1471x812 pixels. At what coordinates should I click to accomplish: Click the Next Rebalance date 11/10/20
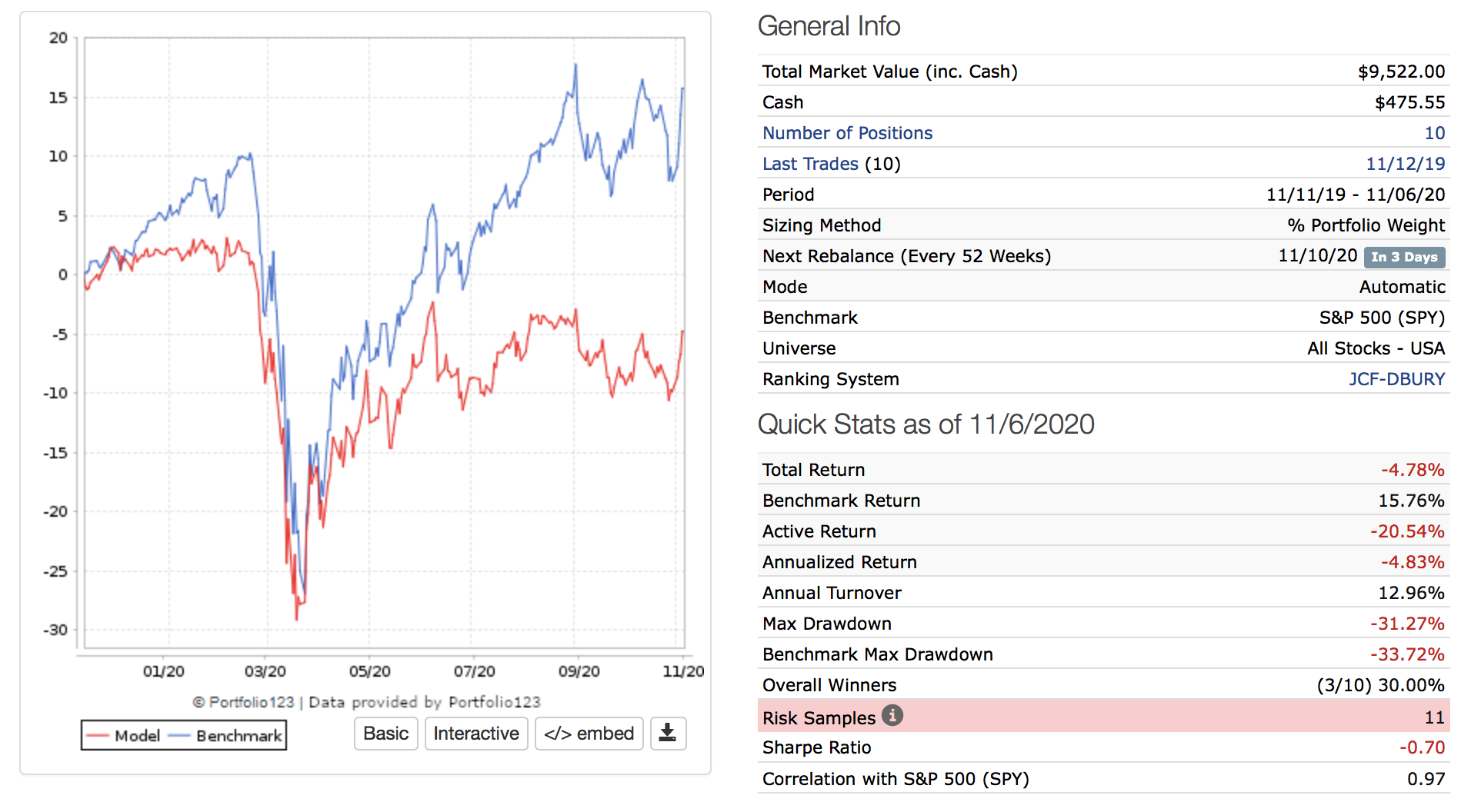tap(1317, 256)
